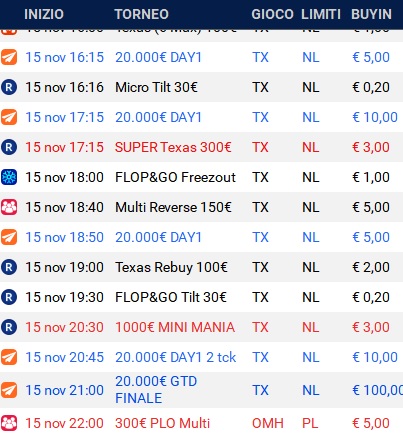This screenshot has width=403, height=436.
Task: Sort by the TORNEO column header
Action: pos(142,14)
